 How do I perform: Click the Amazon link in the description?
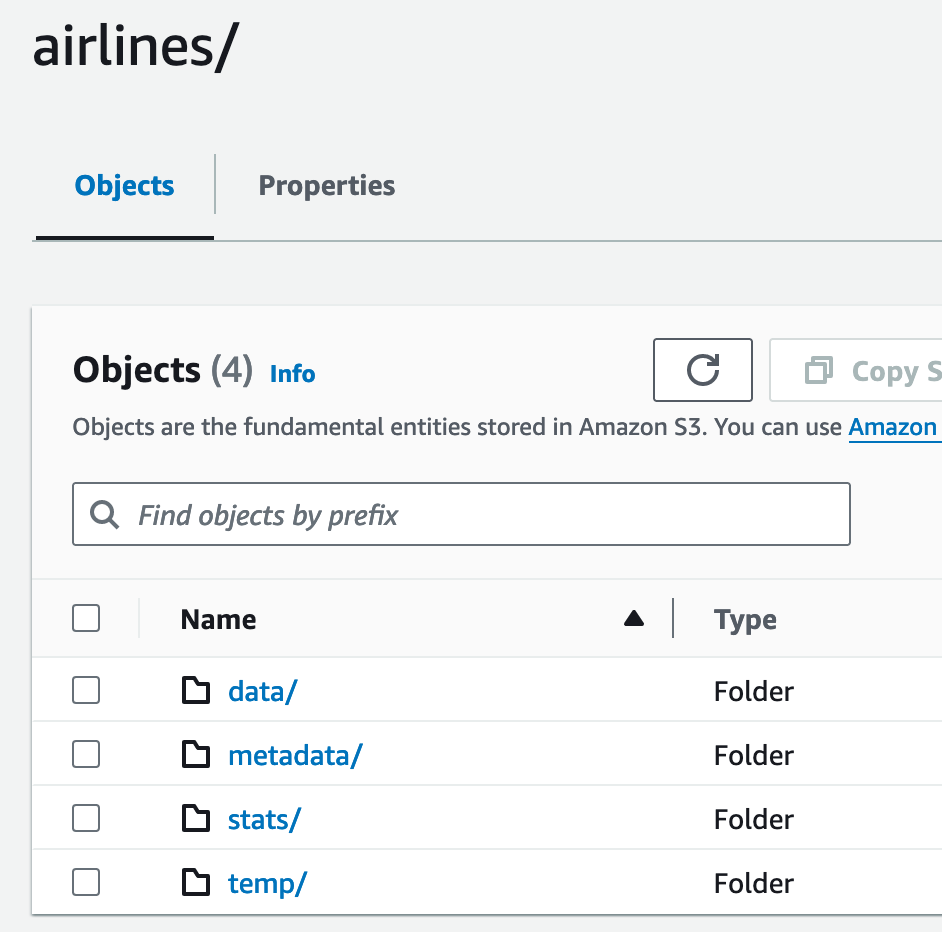click(894, 427)
